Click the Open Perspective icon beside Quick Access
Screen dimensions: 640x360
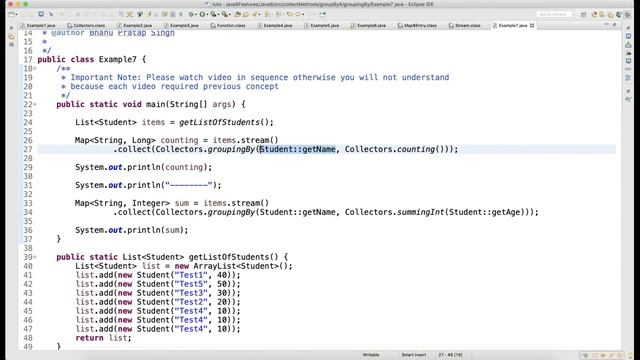click(x=583, y=15)
